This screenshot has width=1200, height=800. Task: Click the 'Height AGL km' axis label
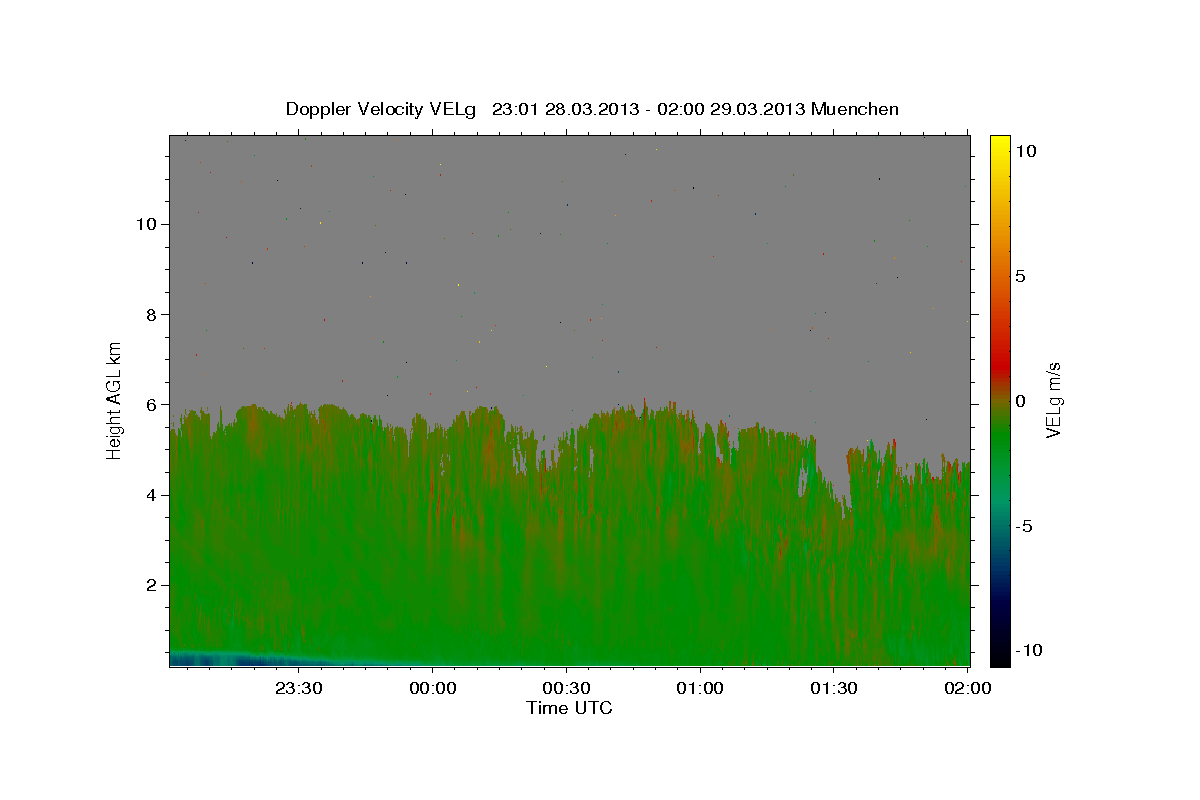click(115, 399)
